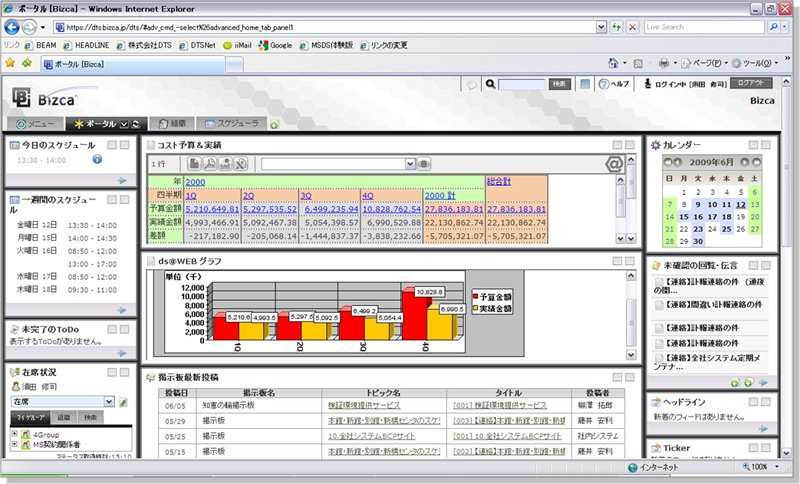Click the 予算金額 red legend swatch
The image size is (800, 484).
476,297
